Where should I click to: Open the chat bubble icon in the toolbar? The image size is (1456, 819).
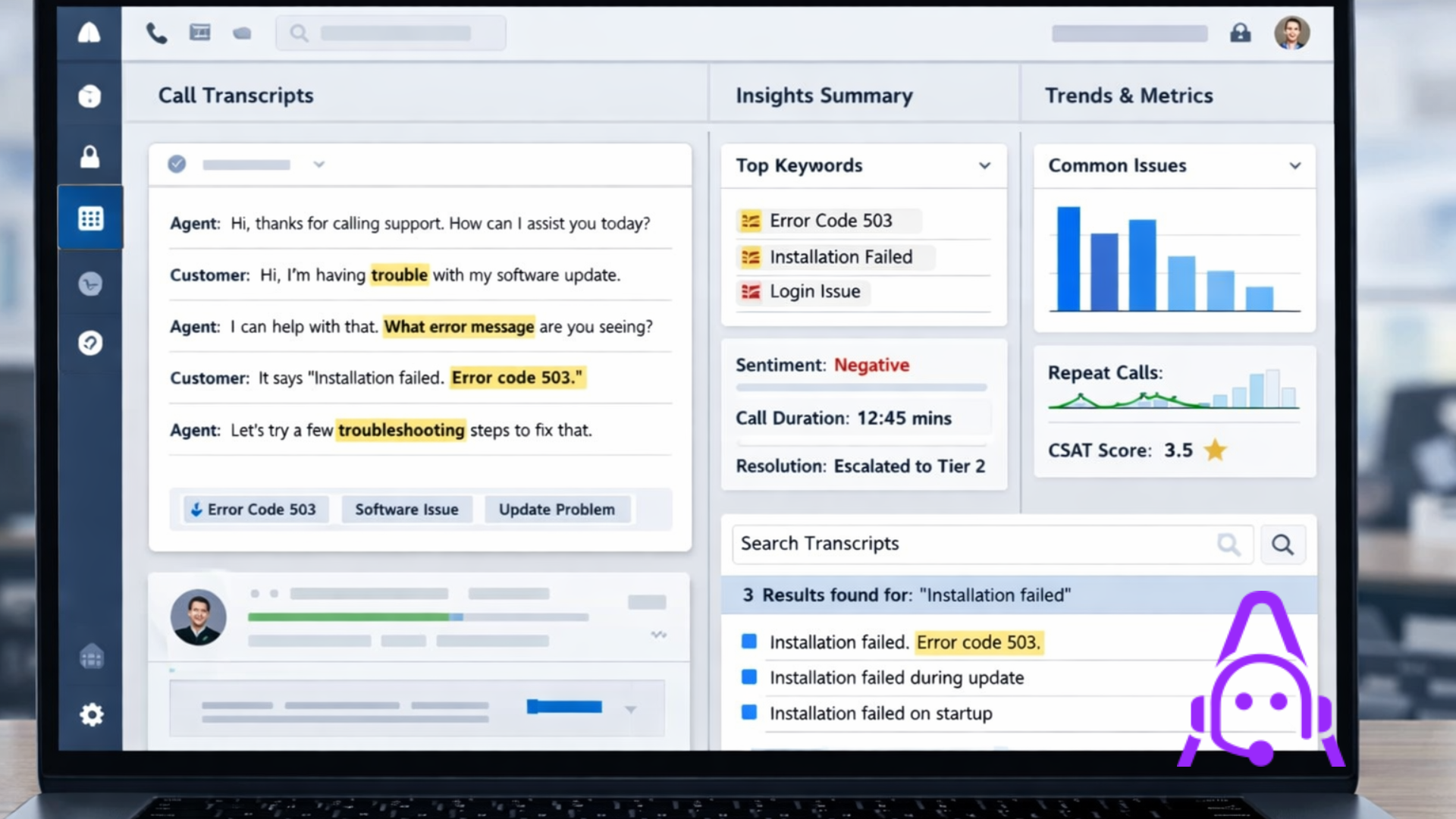click(x=243, y=32)
